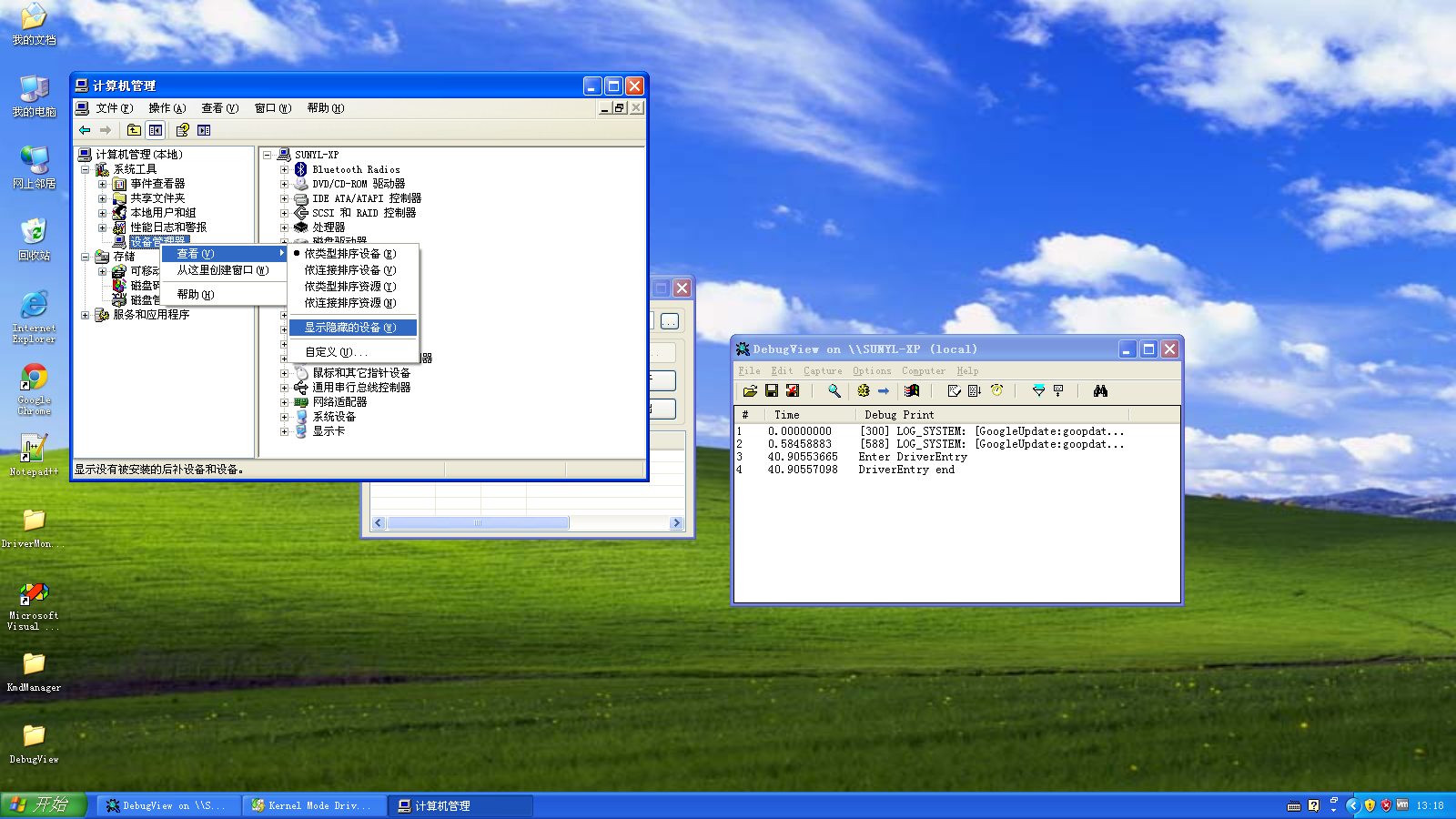Switch to DebugView taskbar button
Image resolution: width=1456 pixels, height=819 pixels.
point(169,805)
